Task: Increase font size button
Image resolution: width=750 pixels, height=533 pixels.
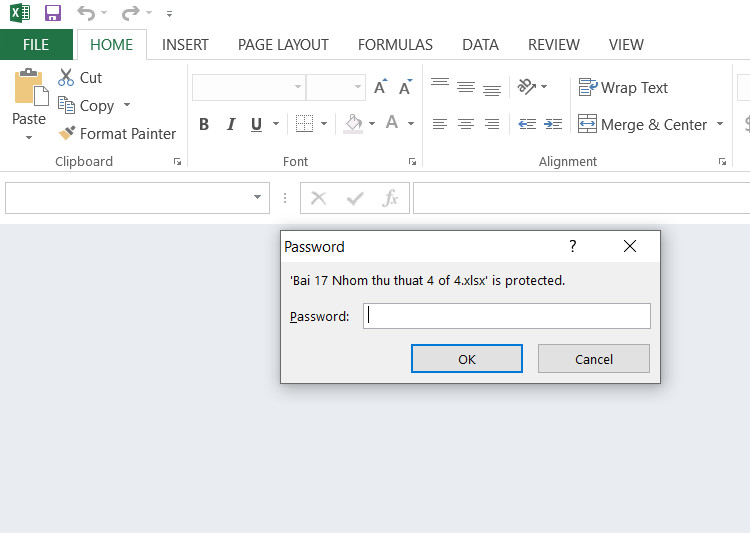Action: click(380, 87)
